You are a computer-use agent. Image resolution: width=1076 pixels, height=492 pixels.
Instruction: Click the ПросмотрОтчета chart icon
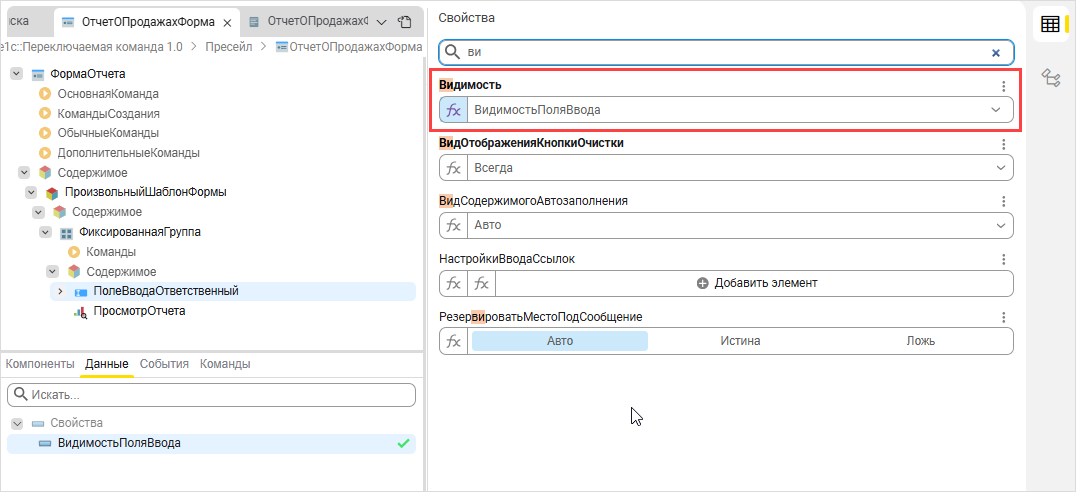(81, 312)
